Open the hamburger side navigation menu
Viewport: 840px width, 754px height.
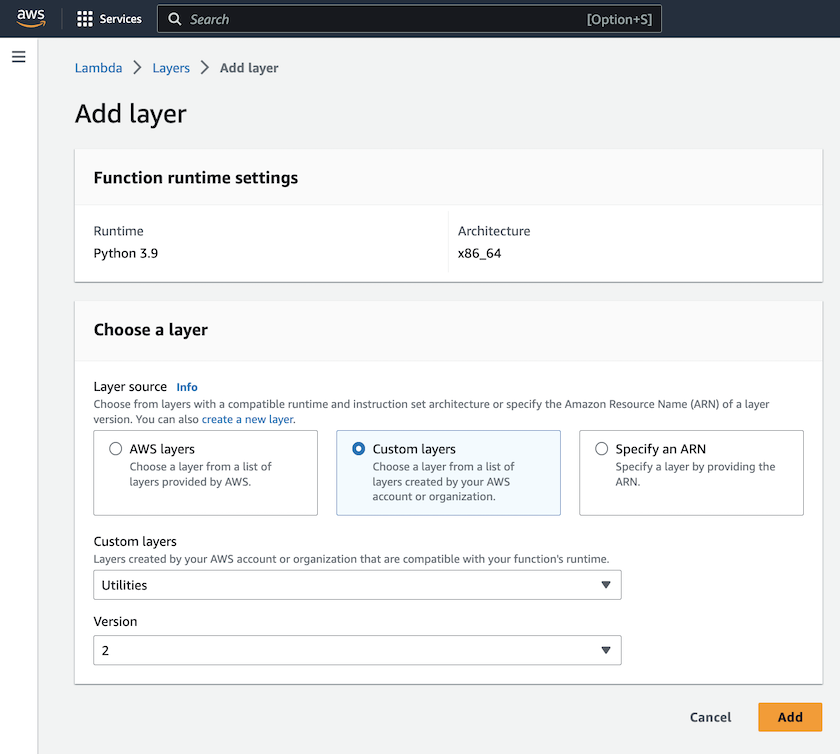pyautogui.click(x=18, y=57)
